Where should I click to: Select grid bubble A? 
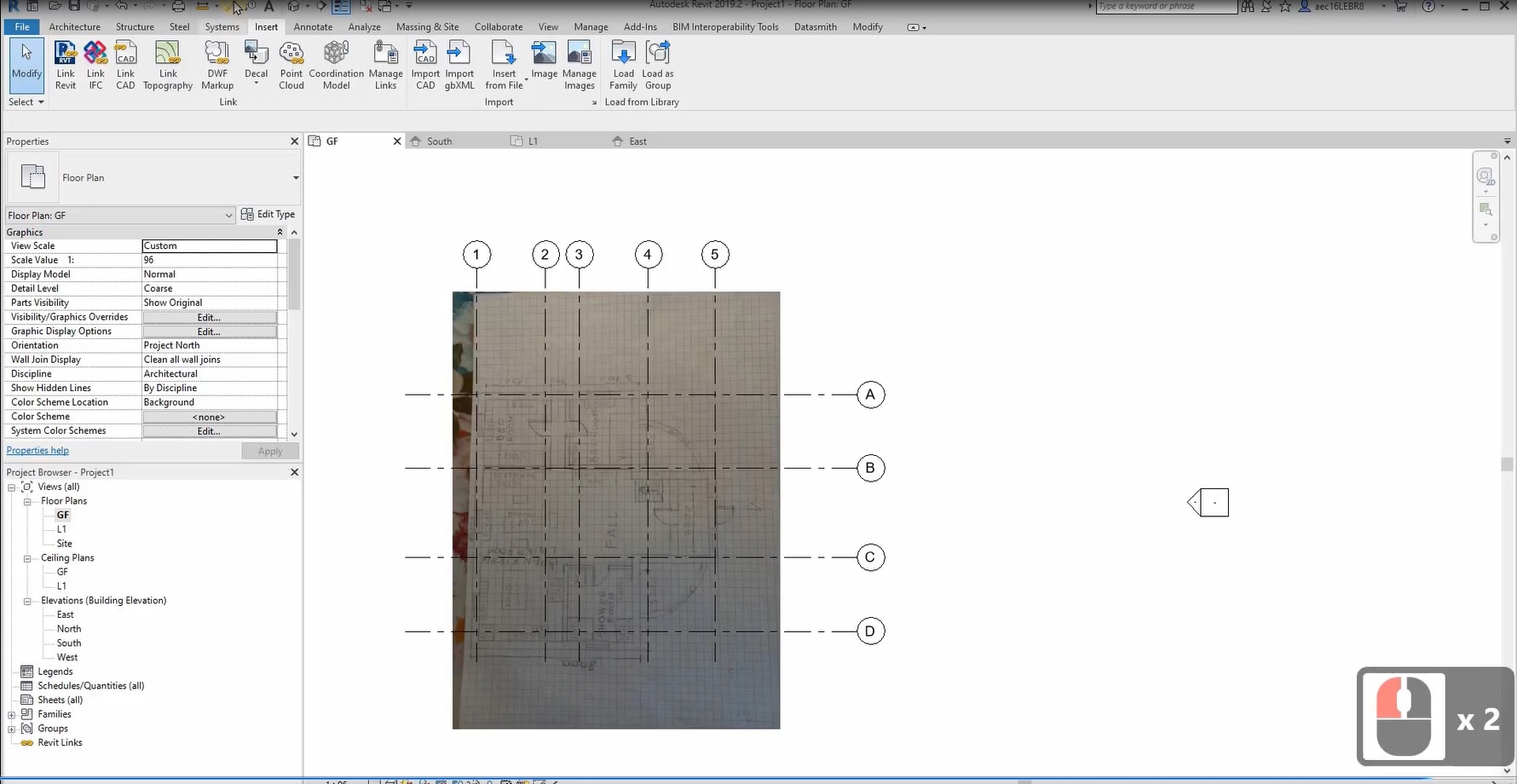tap(870, 395)
